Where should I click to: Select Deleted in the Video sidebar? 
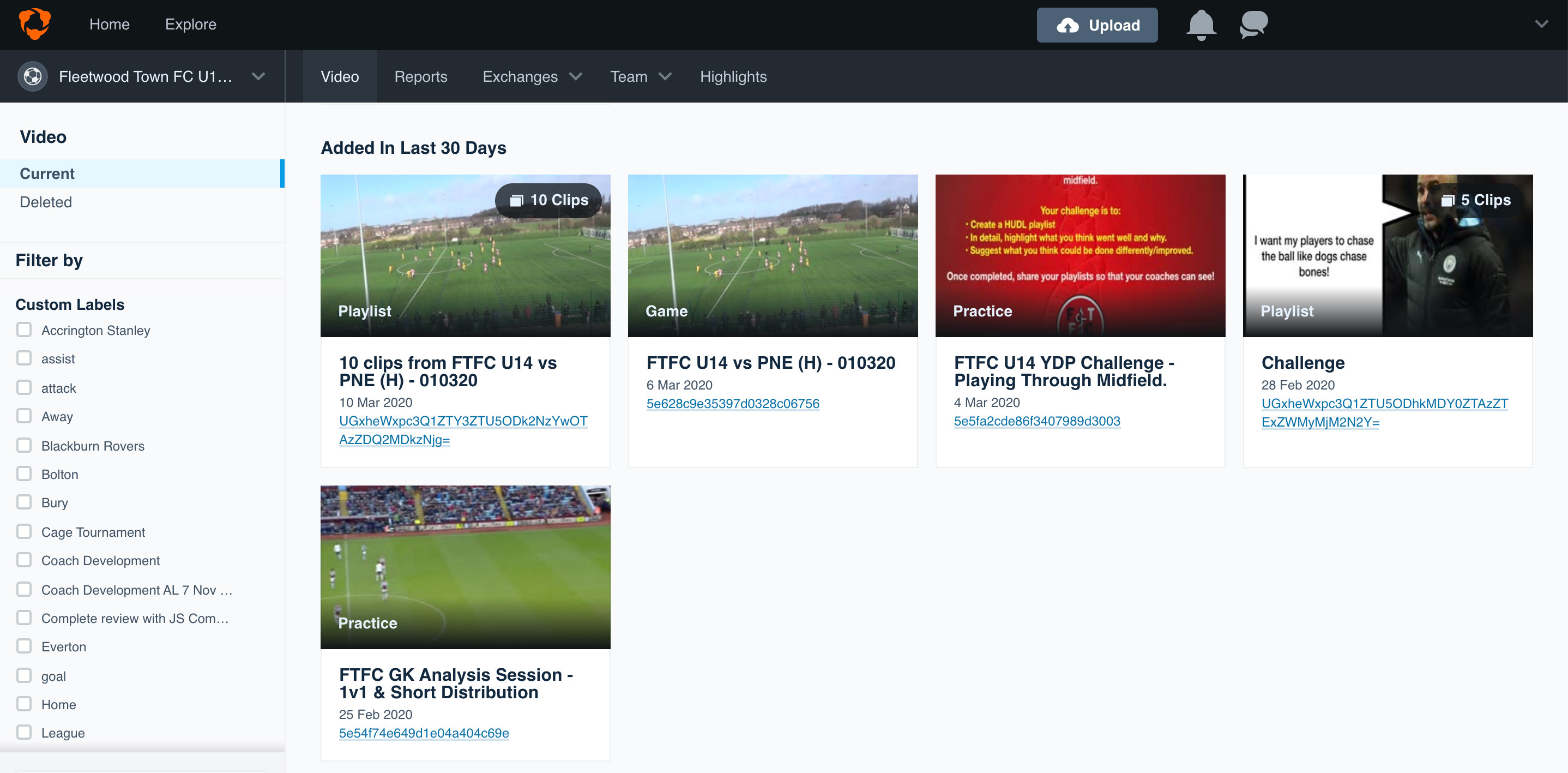pyautogui.click(x=46, y=202)
